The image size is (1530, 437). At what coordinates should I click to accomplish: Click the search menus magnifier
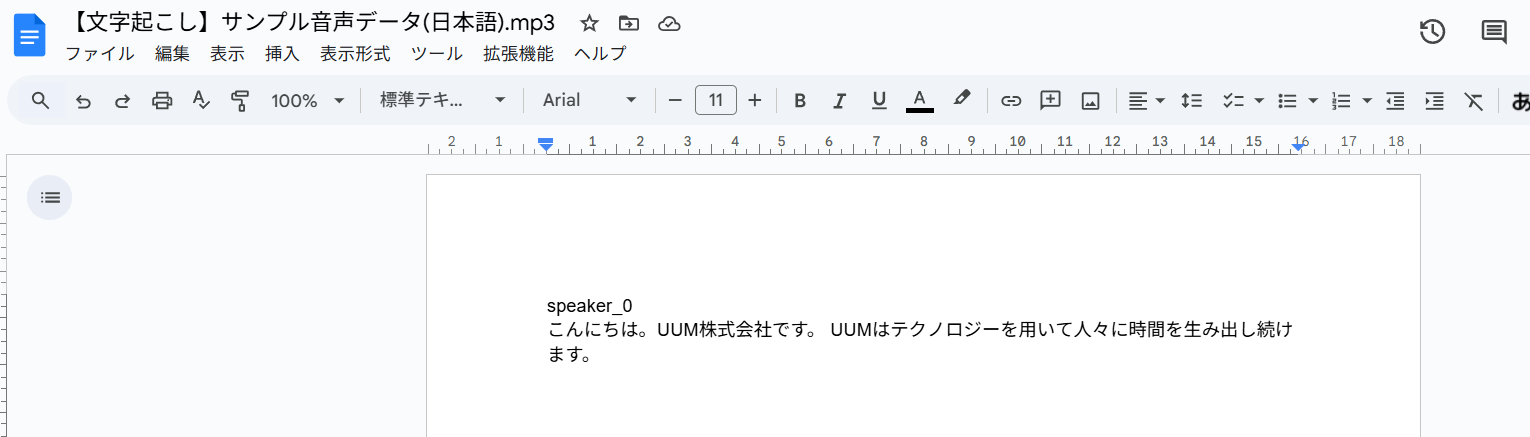click(40, 100)
